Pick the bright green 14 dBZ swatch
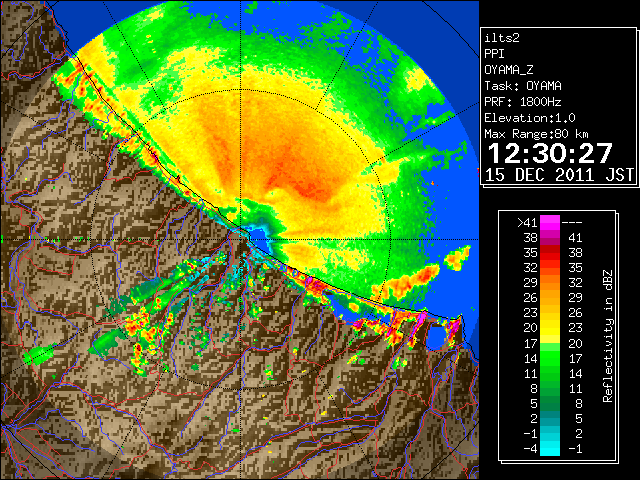Screen dimensions: 640x480 coord(550,358)
